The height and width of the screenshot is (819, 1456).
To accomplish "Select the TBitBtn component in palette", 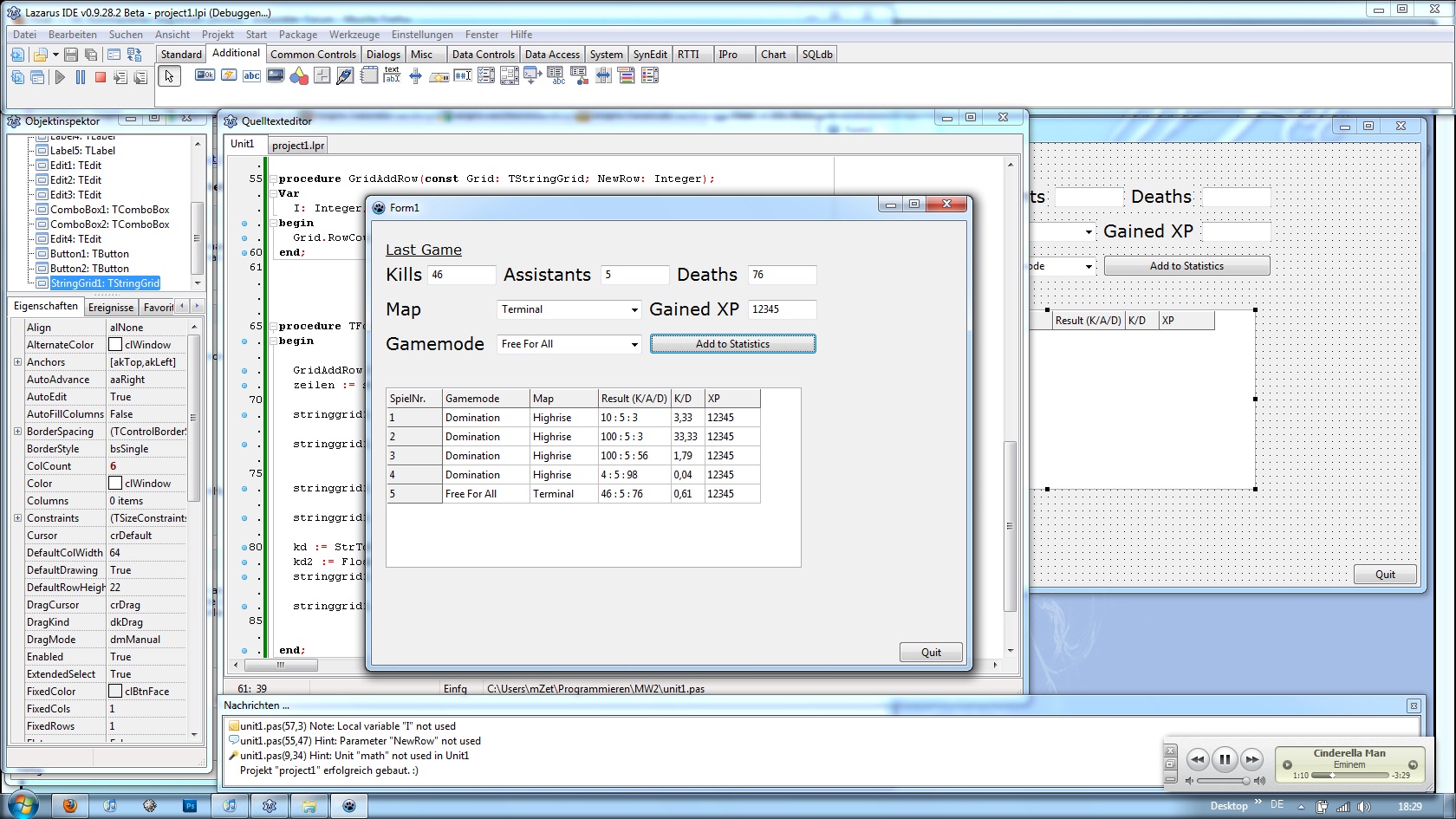I will click(x=205, y=75).
